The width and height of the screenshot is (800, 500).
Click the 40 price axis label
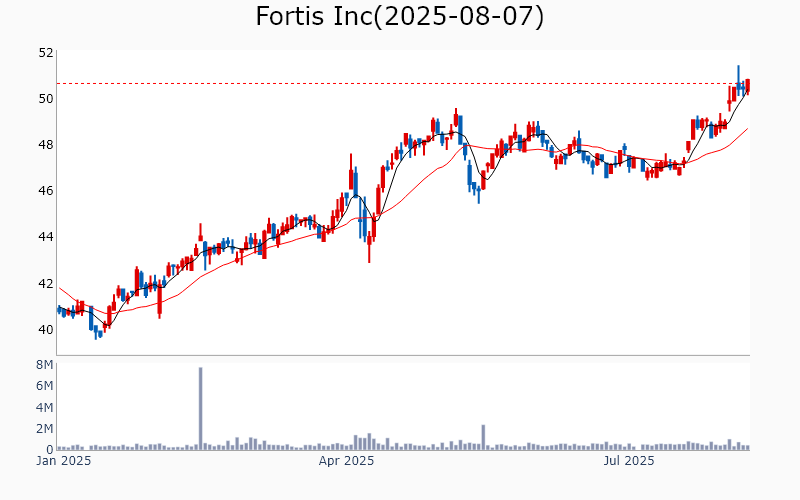(46, 329)
